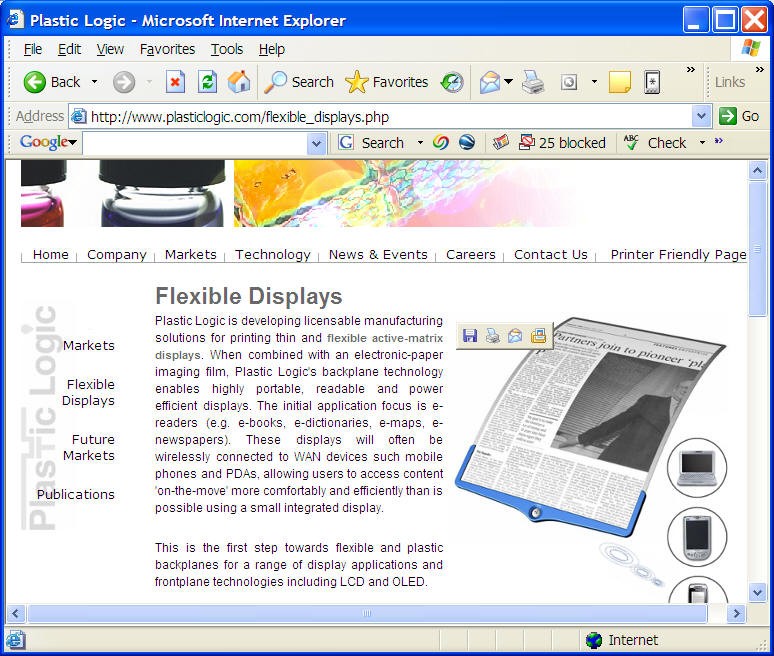Open the Address bar URL dropdown
This screenshot has width=774, height=656.
701,116
